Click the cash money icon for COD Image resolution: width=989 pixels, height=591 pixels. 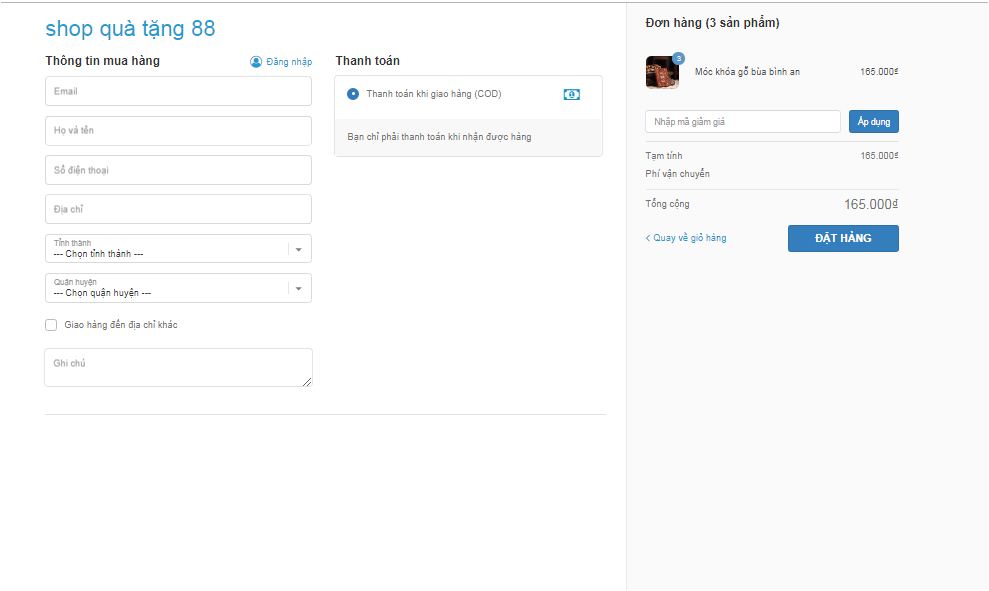(571, 94)
